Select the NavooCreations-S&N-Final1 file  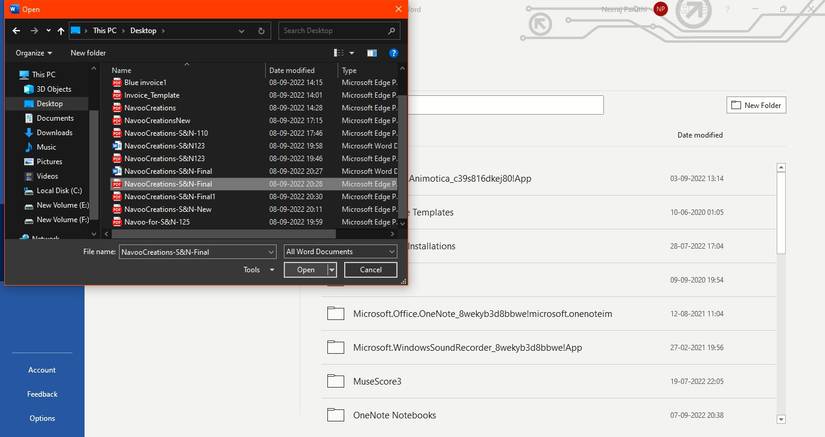[x=254, y=197]
